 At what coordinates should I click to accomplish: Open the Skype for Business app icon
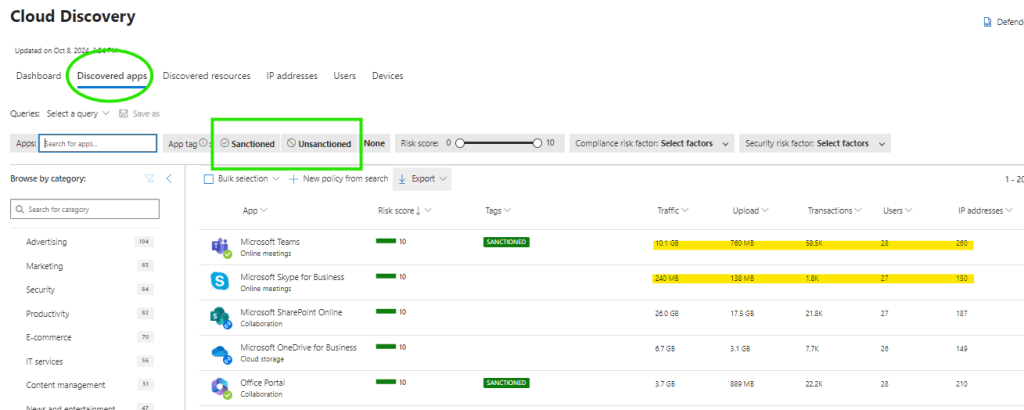[x=220, y=282]
